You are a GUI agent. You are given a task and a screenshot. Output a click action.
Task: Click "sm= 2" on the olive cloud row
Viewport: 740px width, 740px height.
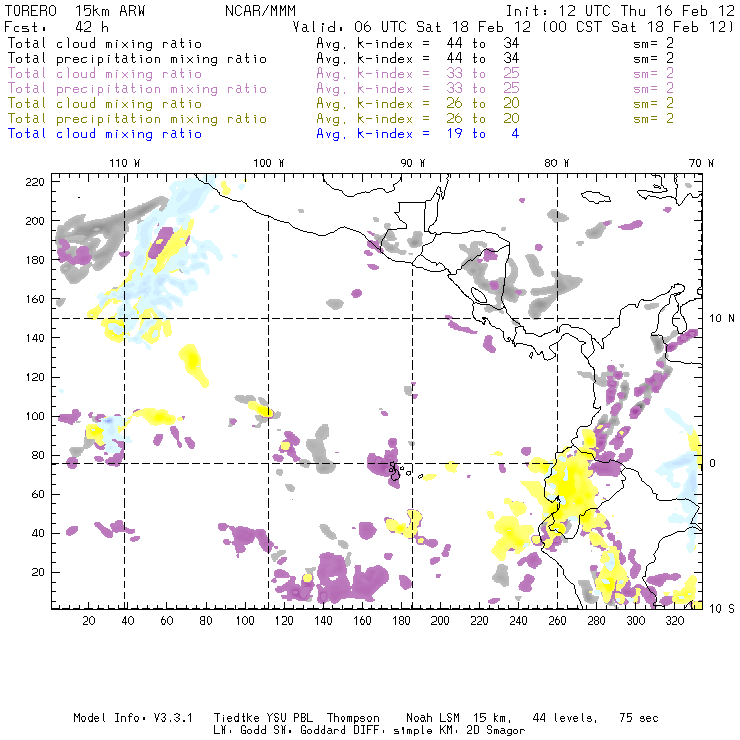pos(654,103)
